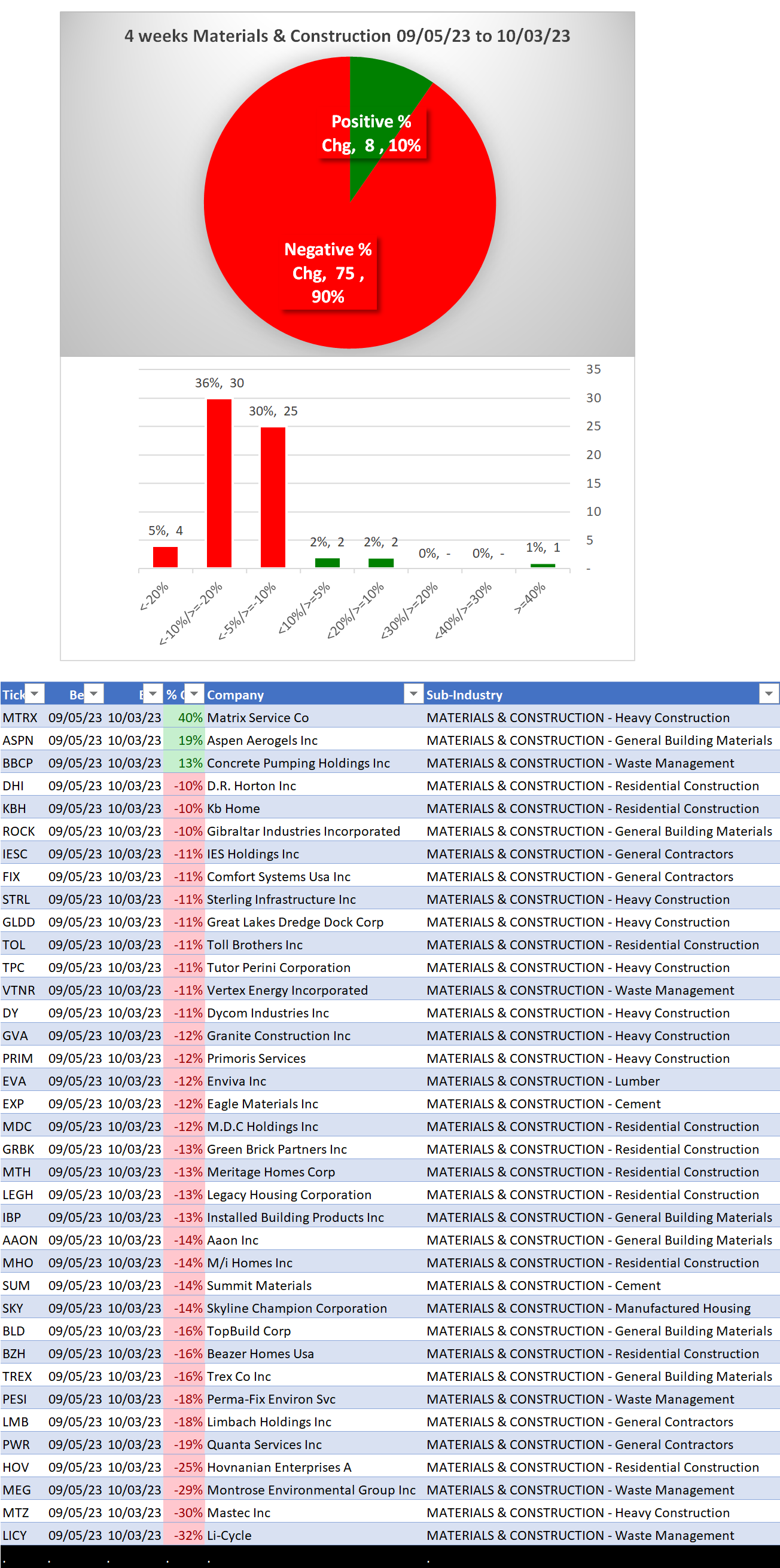Select the 'Concrete Pumping Holdings Inc' cell
This screenshot has height=1568, width=780.
point(314,763)
